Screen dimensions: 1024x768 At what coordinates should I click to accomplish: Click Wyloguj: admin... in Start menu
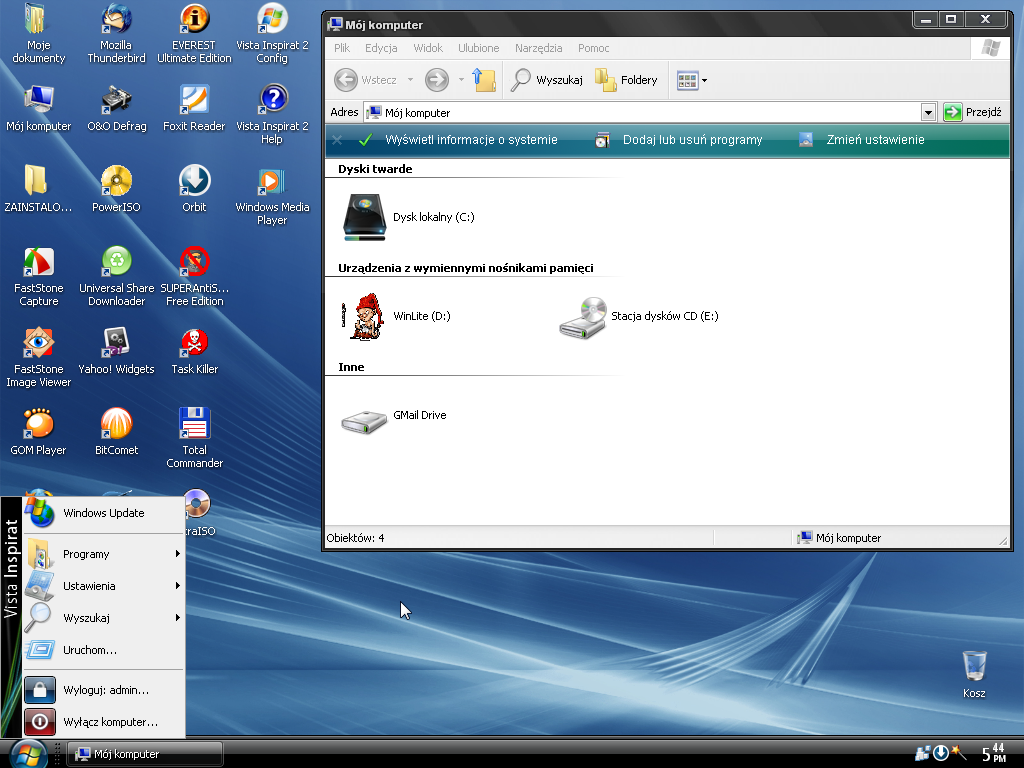(104, 690)
